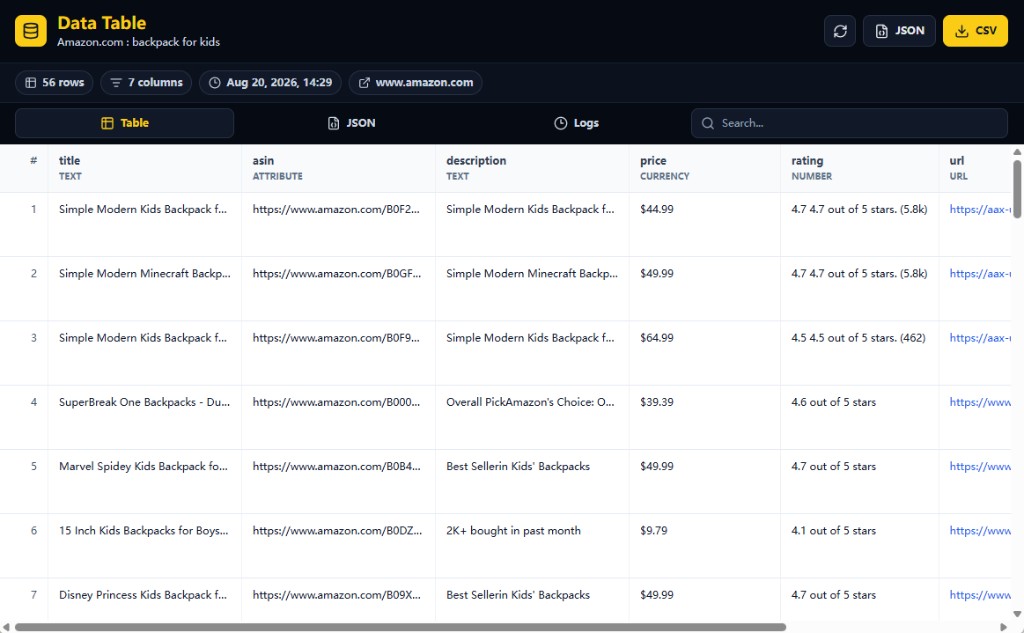The height and width of the screenshot is (633, 1024).
Task: Switch to the Table tab
Action: pos(124,123)
